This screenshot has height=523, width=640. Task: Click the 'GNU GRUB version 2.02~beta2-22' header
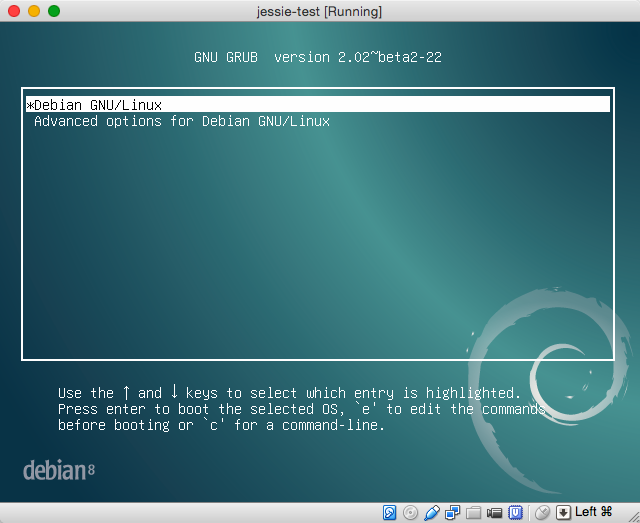tap(318, 57)
